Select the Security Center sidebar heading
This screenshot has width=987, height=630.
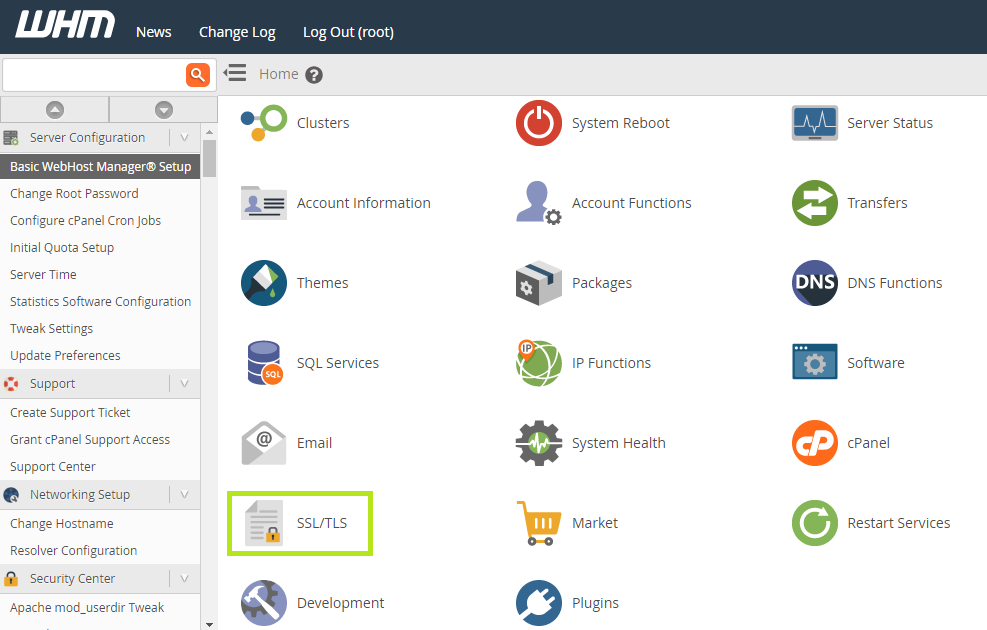point(72,578)
